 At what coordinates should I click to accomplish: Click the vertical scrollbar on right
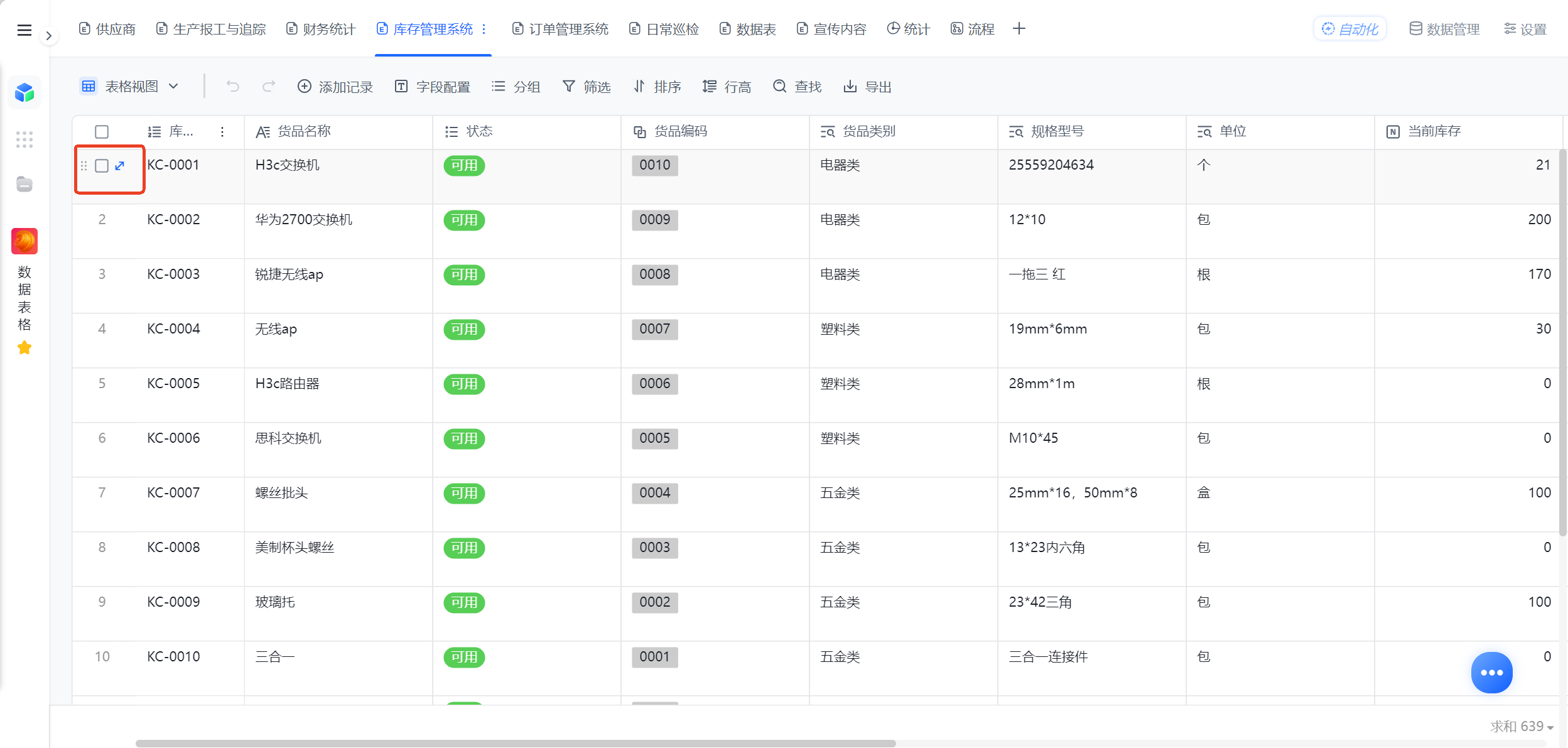pyautogui.click(x=1564, y=342)
